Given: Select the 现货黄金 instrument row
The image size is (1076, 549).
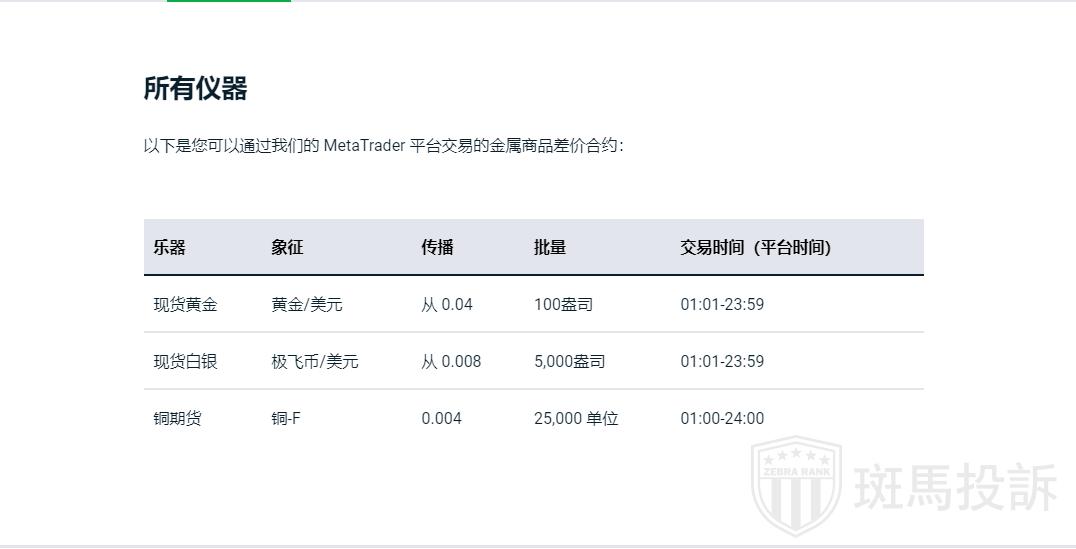Looking at the screenshot, I should click(x=185, y=304).
